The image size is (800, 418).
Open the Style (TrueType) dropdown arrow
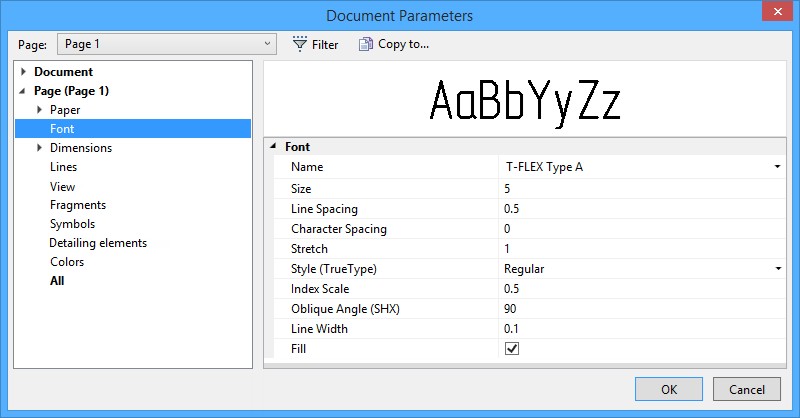pyautogui.click(x=777, y=269)
